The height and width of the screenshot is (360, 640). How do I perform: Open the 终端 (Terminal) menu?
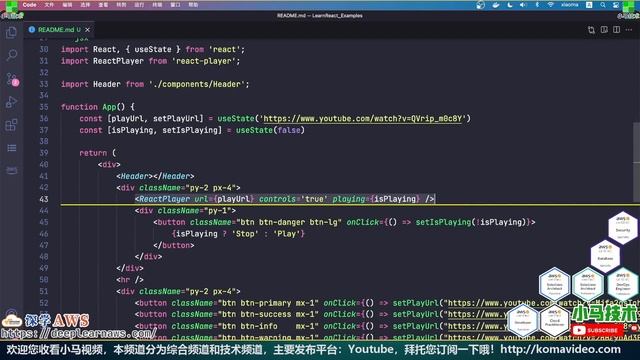point(157,5)
